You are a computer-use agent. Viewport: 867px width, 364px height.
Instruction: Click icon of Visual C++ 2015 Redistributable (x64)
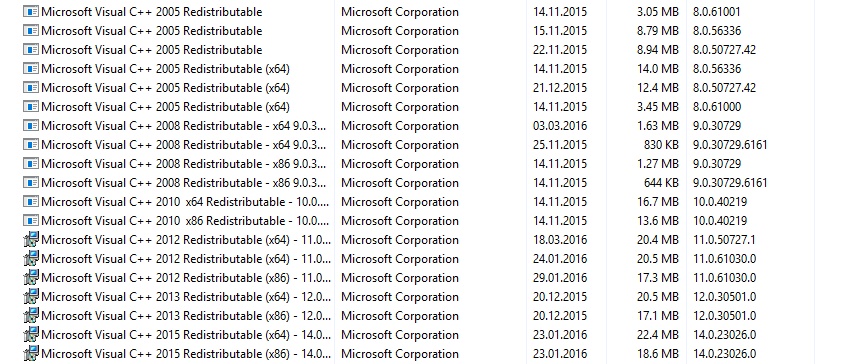[x=31, y=335]
